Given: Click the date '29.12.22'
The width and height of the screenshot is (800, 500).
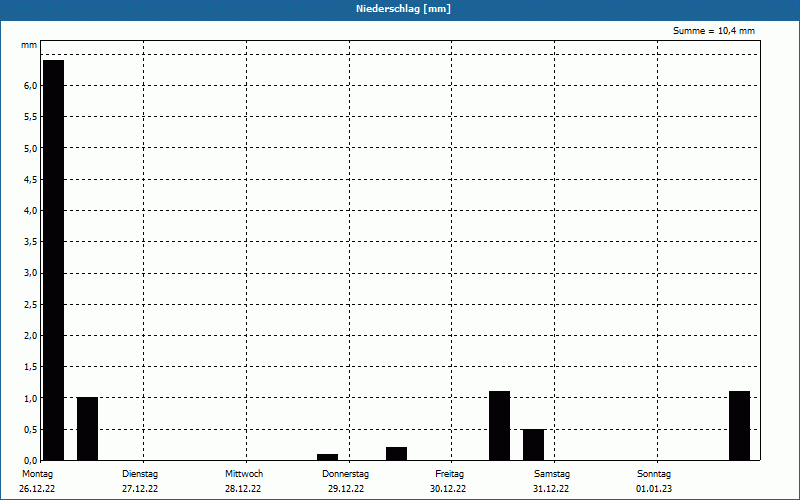Looking at the screenshot, I should [346, 489].
